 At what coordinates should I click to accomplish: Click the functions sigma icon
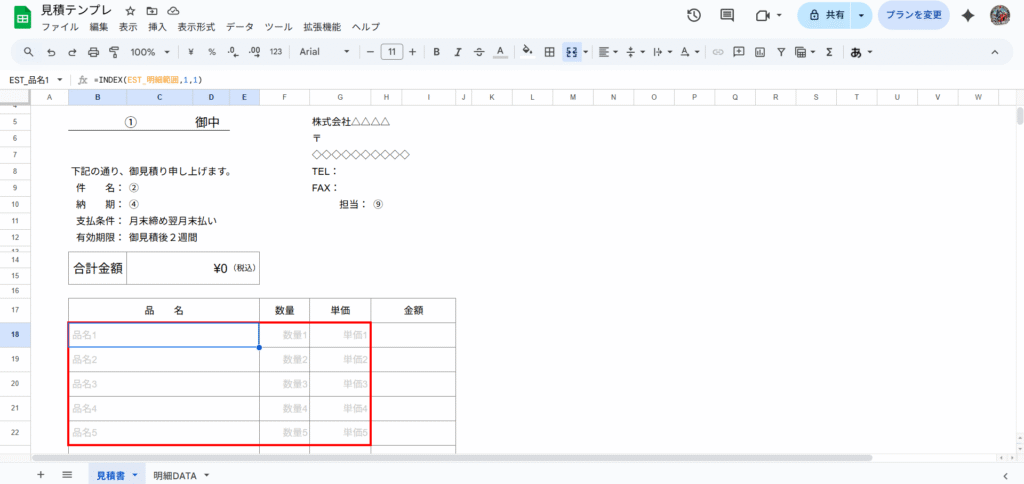pos(827,51)
